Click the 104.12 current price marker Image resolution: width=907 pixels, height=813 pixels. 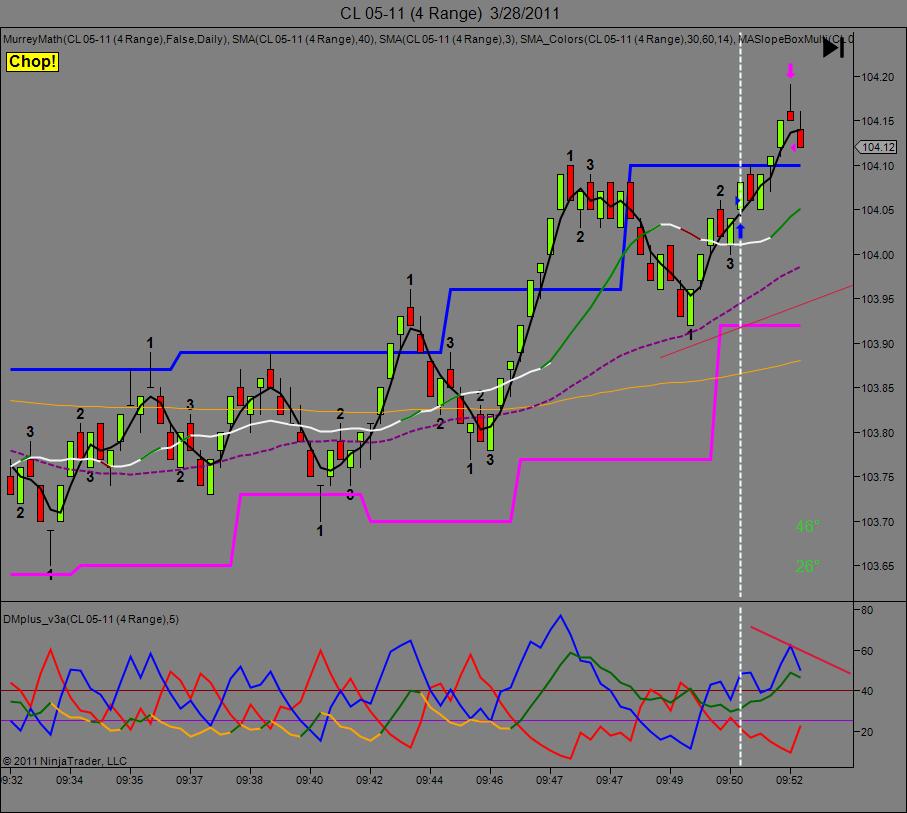click(877, 147)
